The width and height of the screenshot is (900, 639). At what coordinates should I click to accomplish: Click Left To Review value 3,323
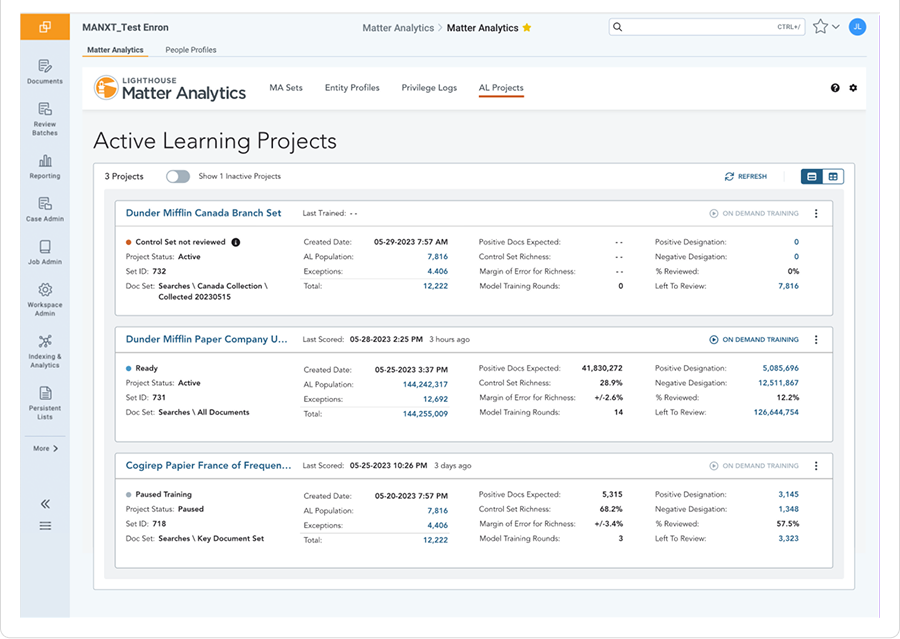click(x=789, y=539)
